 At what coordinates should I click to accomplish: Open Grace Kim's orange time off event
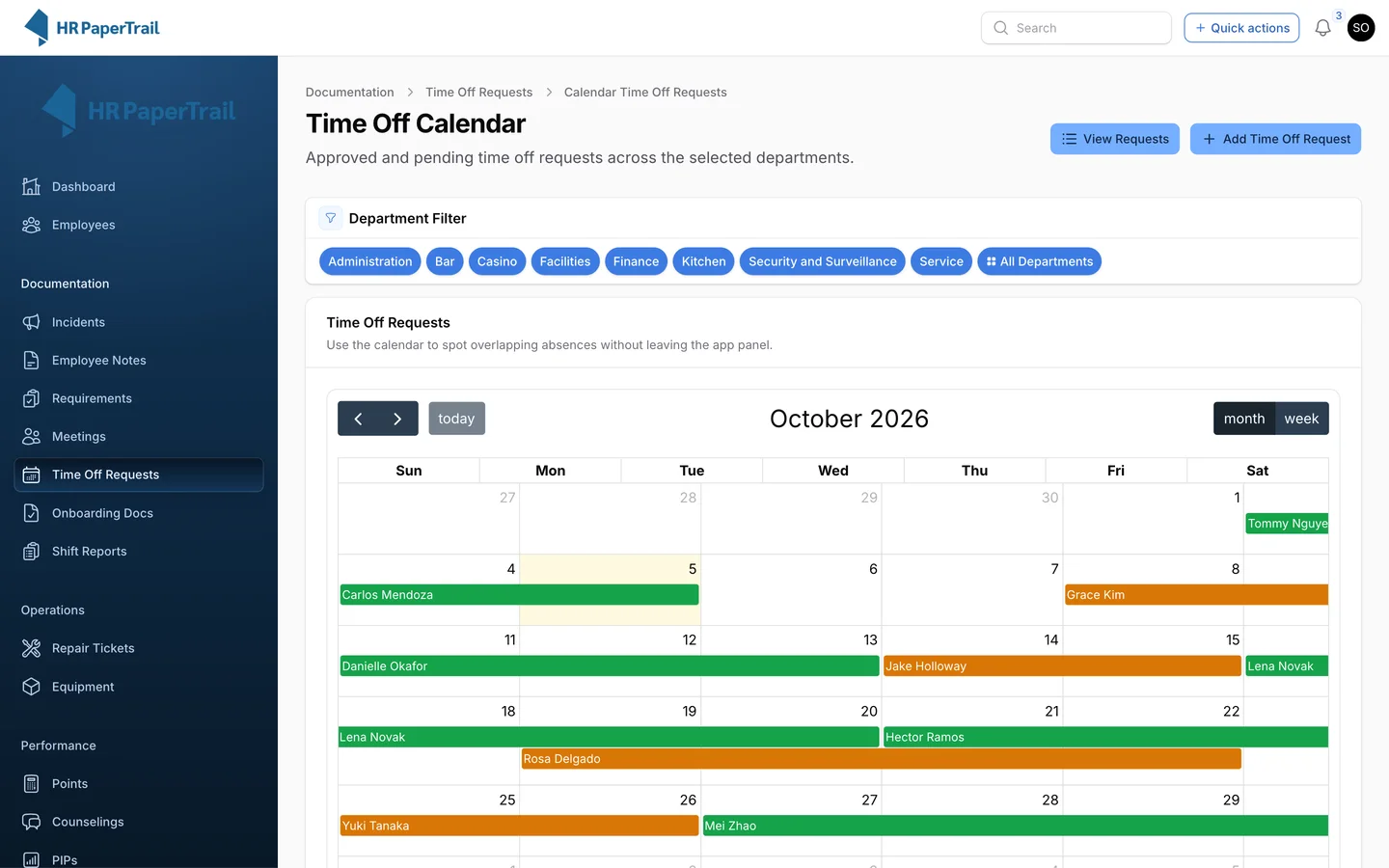1196,595
